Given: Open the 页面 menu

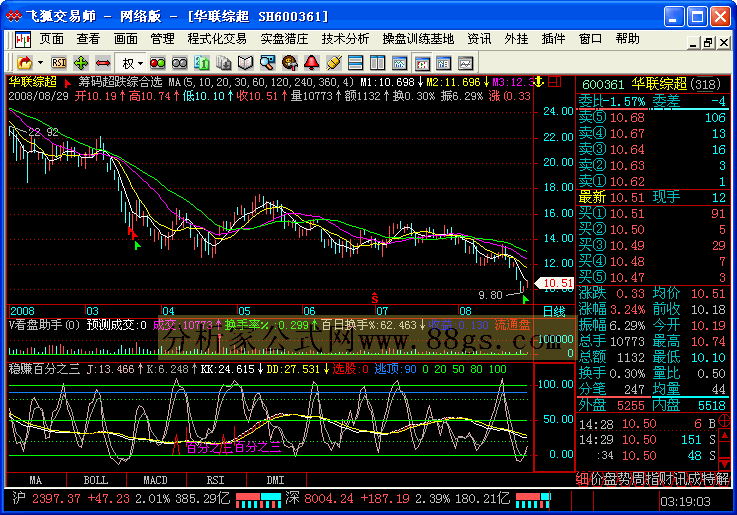Looking at the screenshot, I should pos(51,39).
